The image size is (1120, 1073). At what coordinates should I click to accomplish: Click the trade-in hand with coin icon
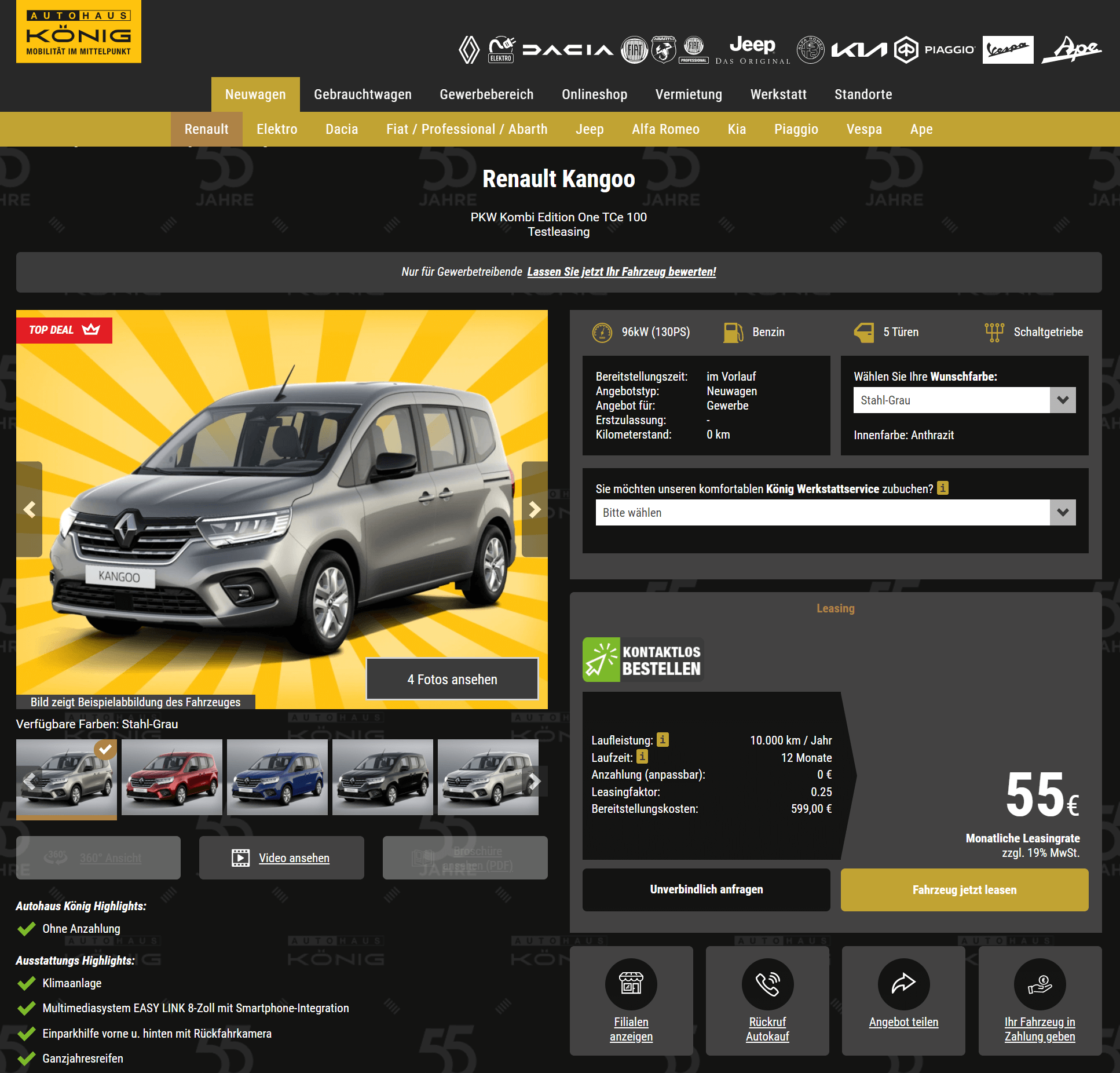[1040, 984]
